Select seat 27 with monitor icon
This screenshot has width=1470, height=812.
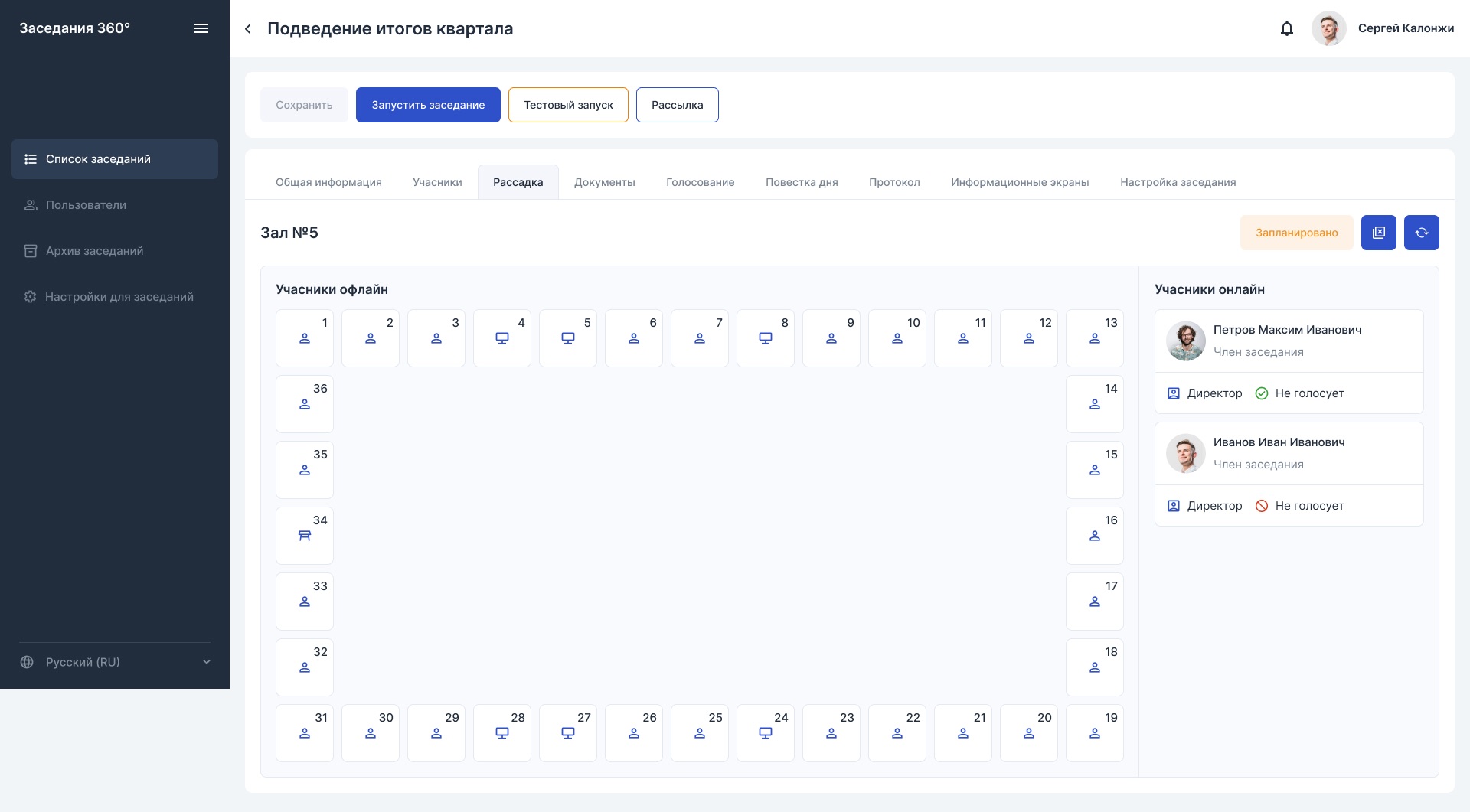[568, 733]
